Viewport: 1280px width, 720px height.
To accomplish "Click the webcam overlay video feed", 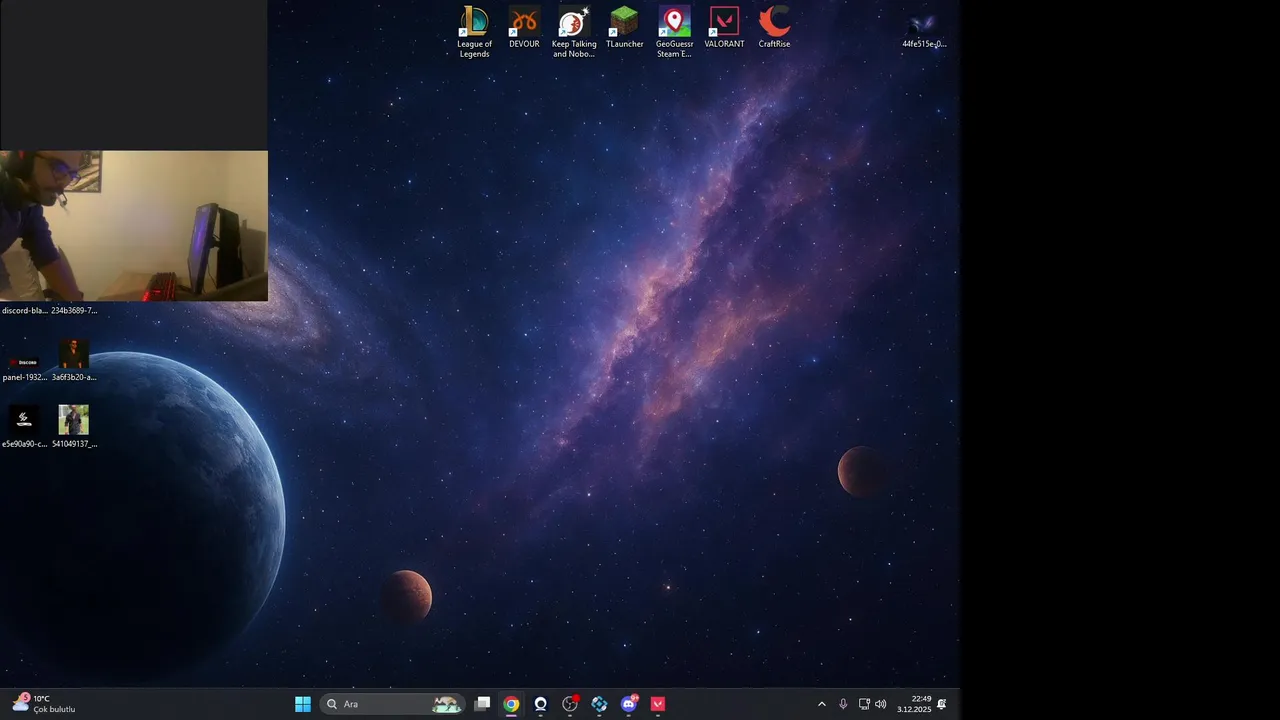I will [x=134, y=226].
